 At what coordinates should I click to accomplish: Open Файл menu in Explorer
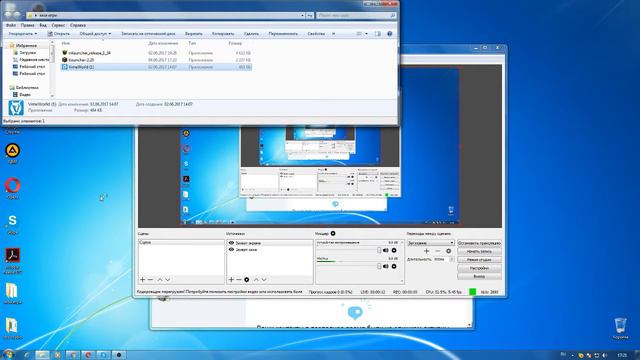tap(11, 25)
